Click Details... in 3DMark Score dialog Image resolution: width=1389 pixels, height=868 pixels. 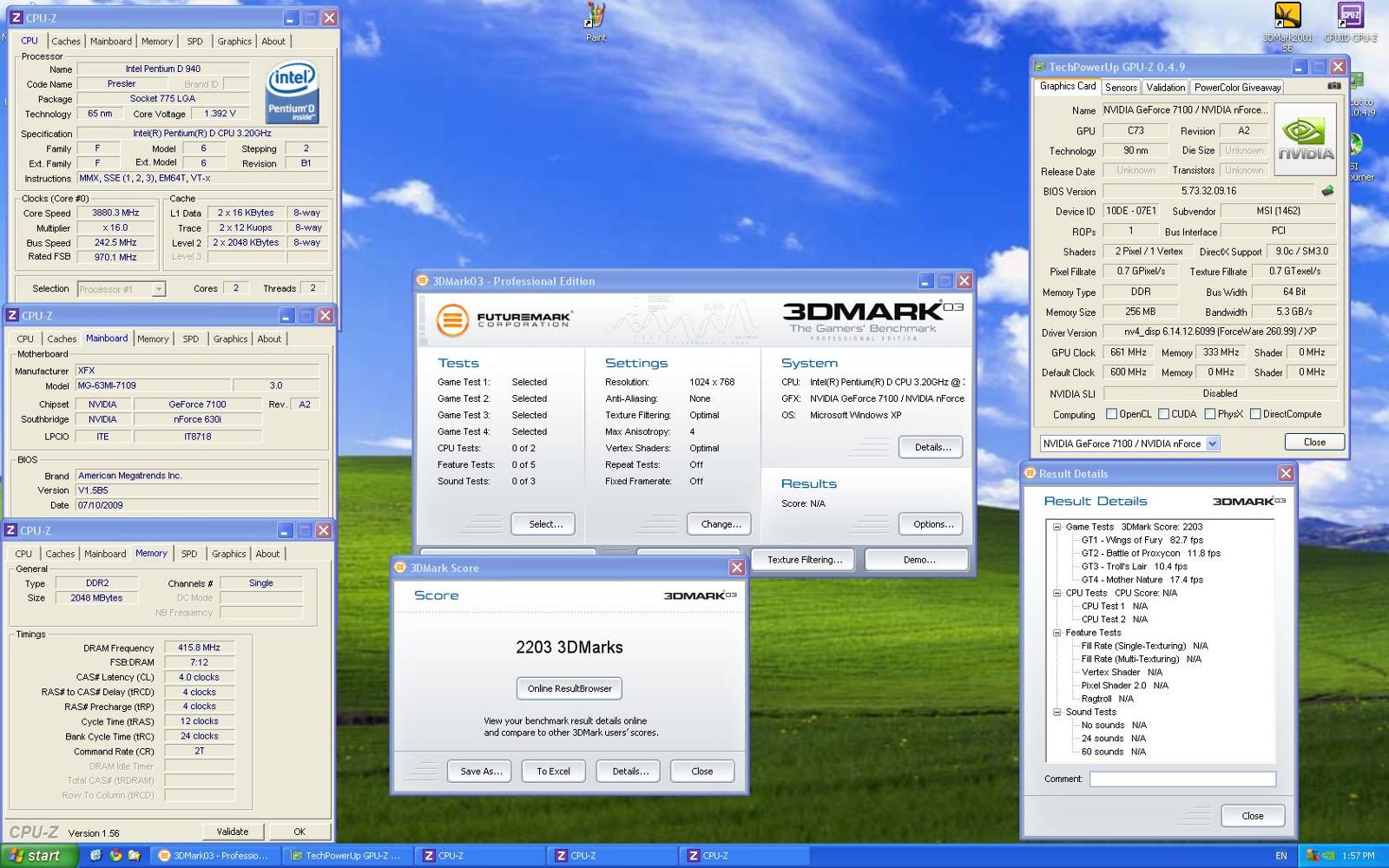click(x=629, y=771)
